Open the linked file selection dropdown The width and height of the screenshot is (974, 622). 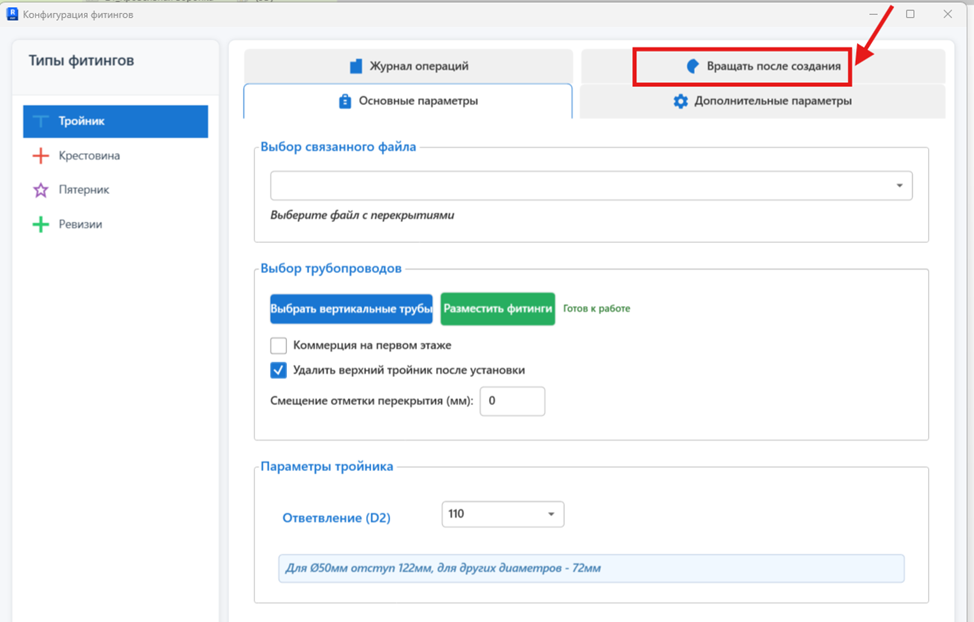(591, 186)
